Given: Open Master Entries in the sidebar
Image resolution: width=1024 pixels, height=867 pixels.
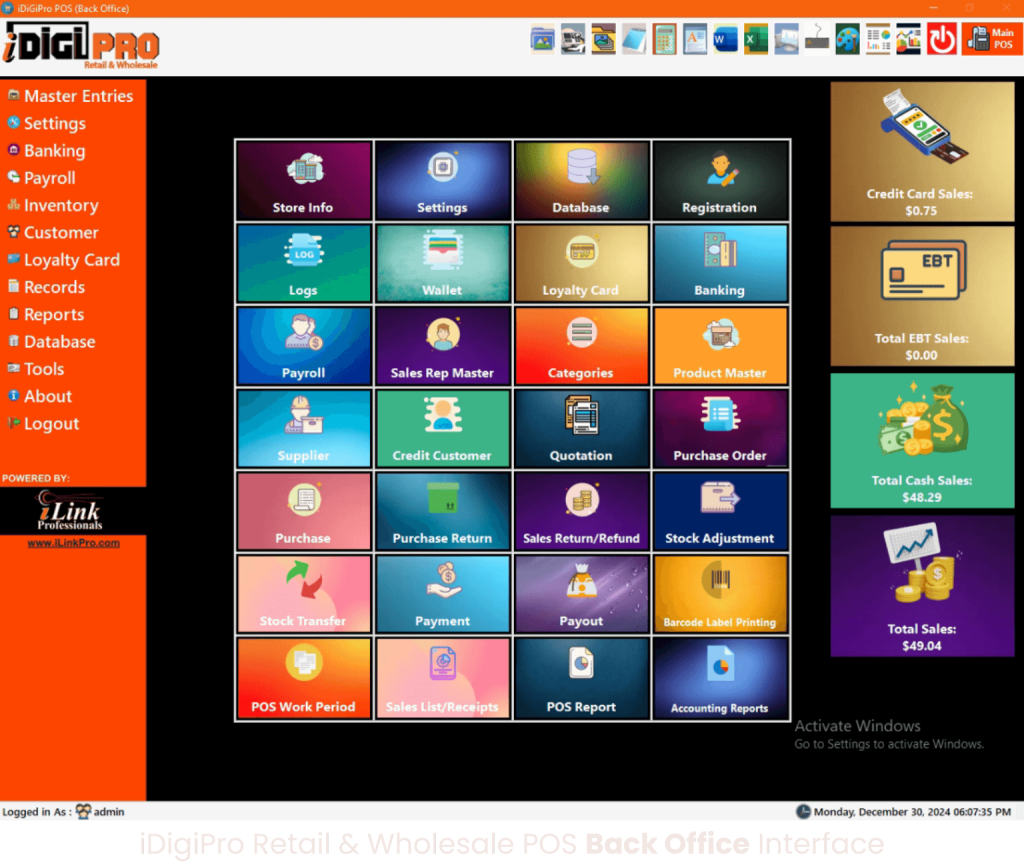Looking at the screenshot, I should point(71,96).
